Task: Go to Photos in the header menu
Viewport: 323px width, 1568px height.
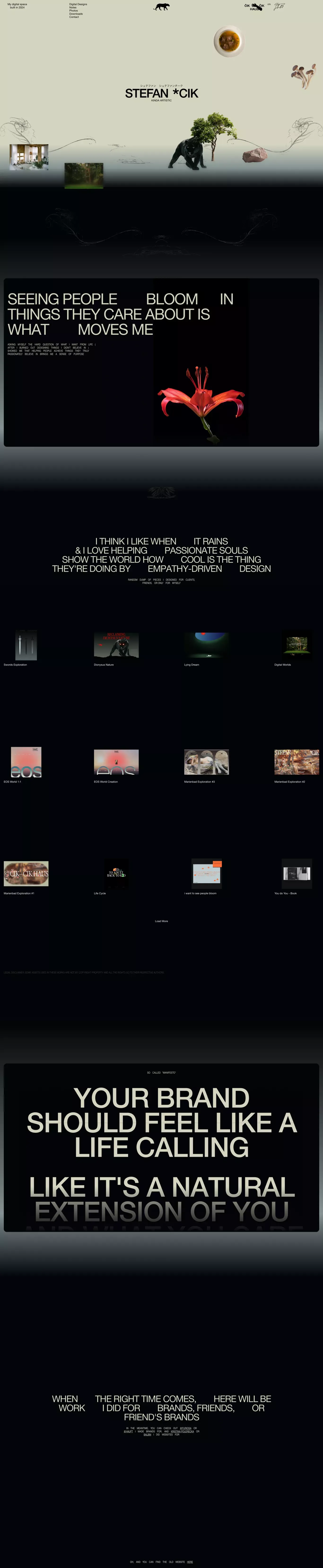Action: tap(74, 10)
